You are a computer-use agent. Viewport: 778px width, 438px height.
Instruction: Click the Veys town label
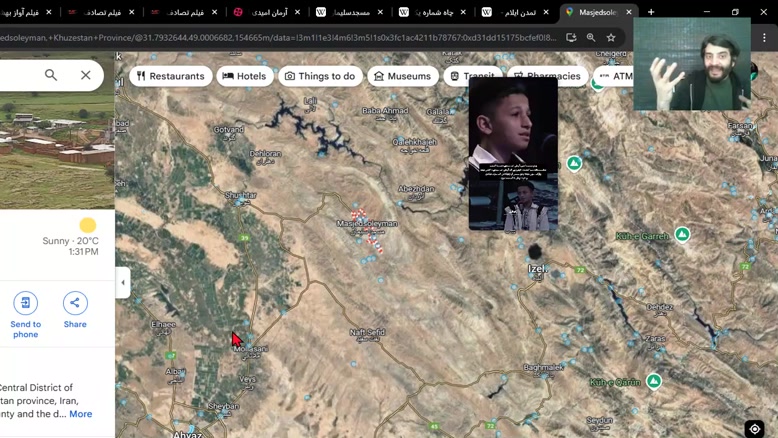(x=247, y=379)
